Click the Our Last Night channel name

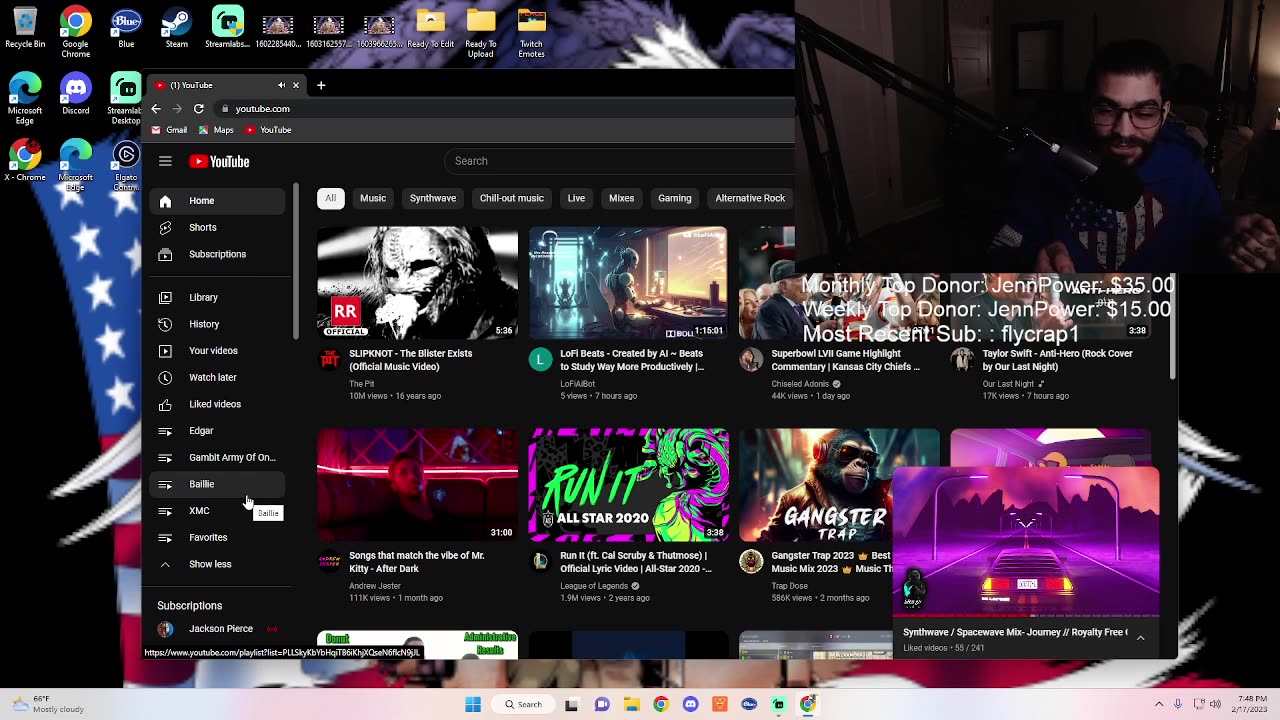coord(1008,384)
